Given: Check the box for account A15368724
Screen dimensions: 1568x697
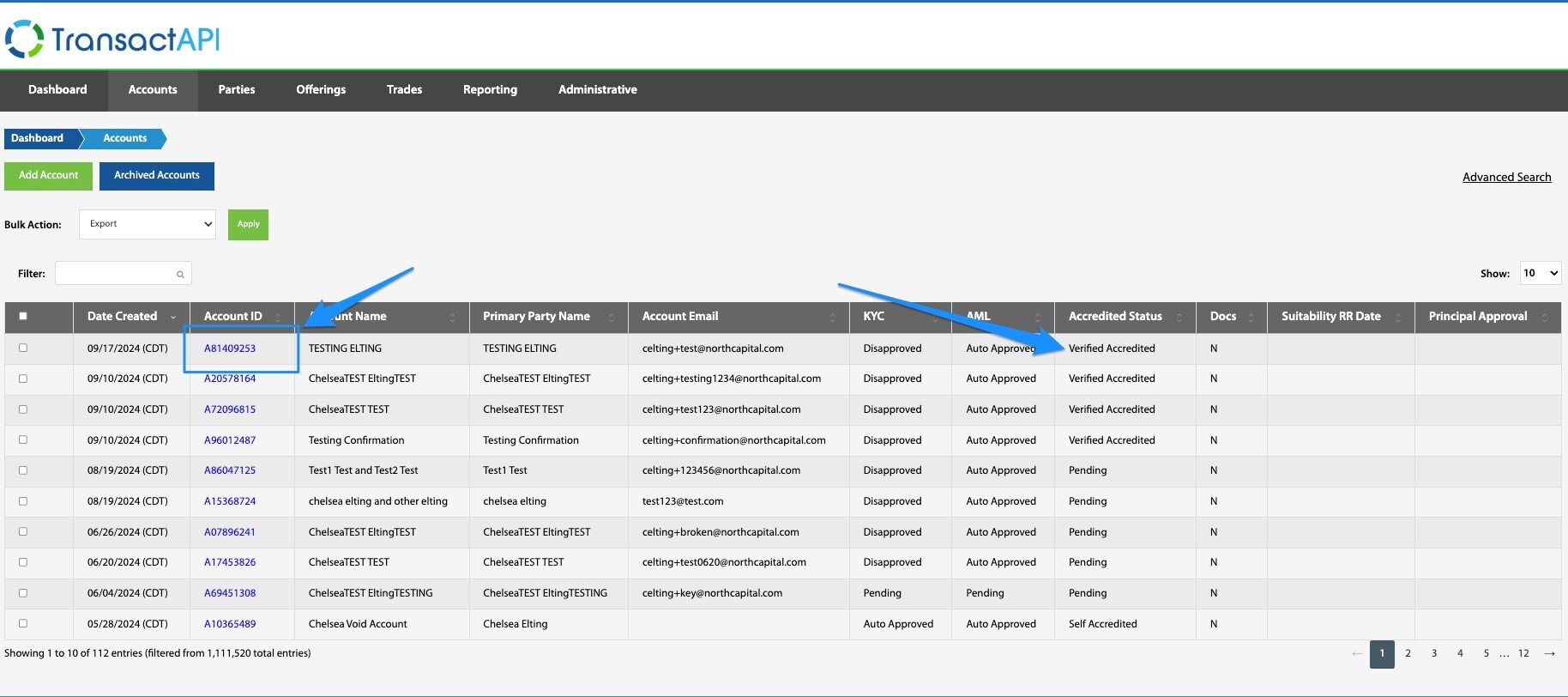Looking at the screenshot, I should 23,501.
